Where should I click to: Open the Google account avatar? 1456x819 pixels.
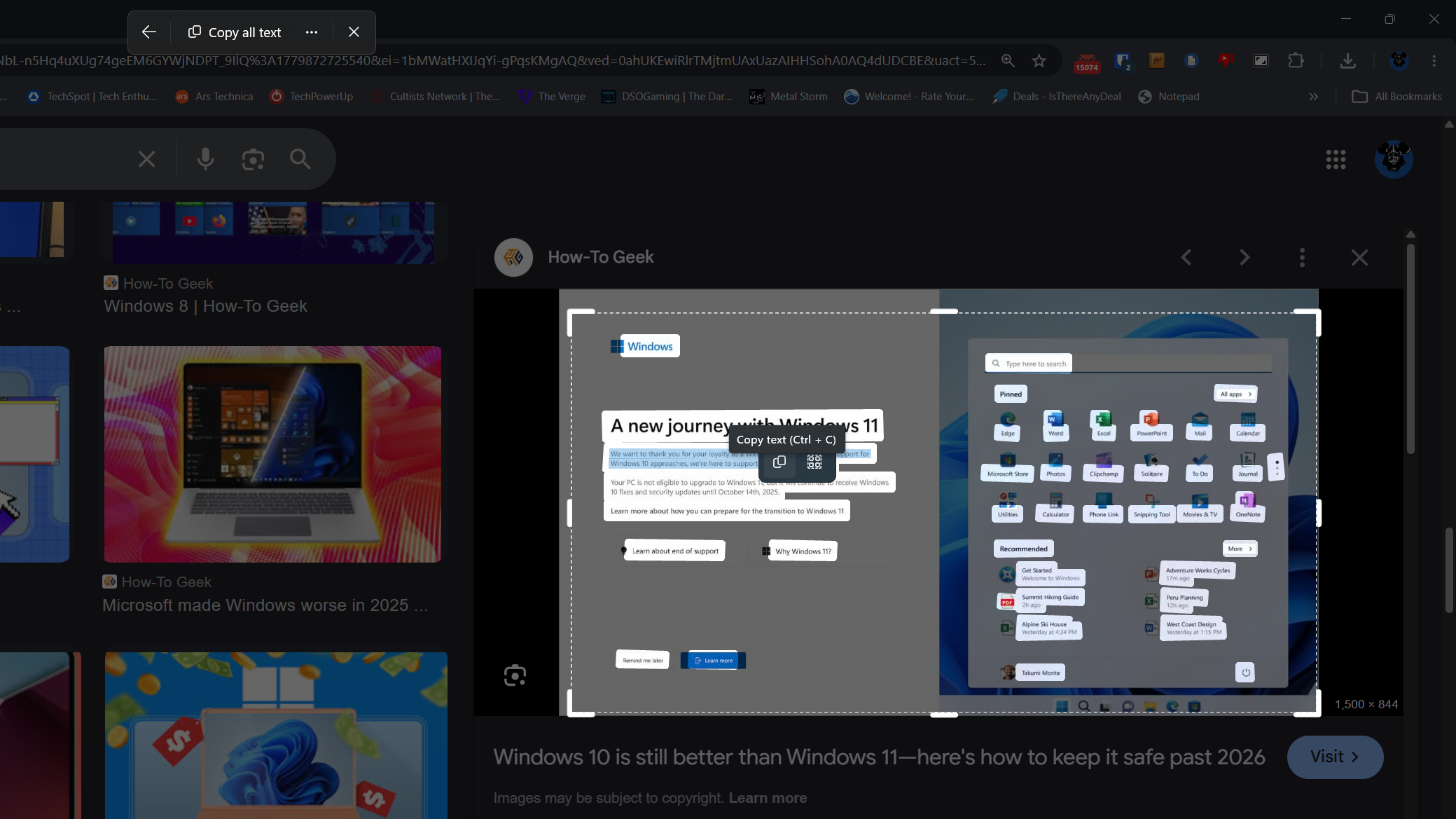(1394, 159)
